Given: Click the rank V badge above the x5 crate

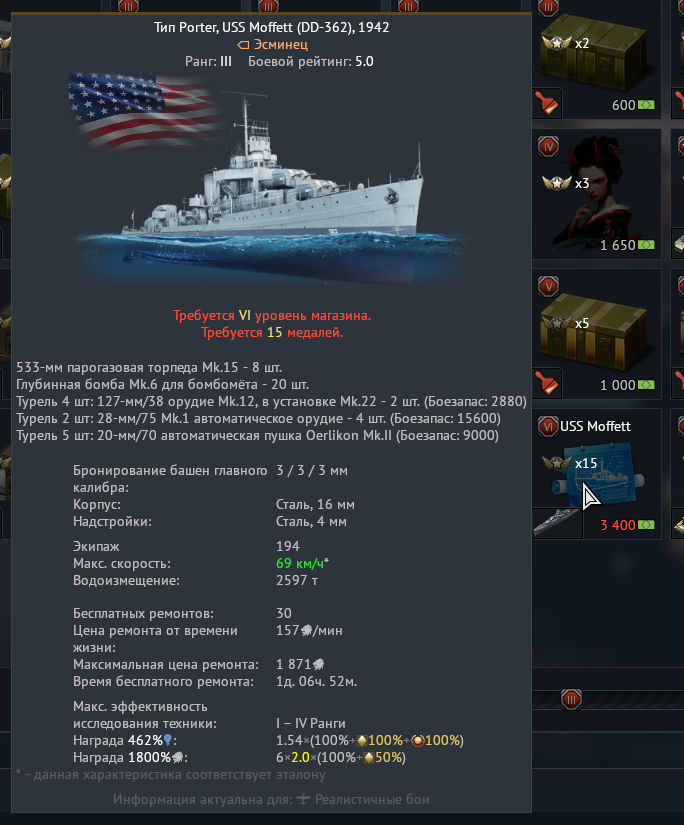Looking at the screenshot, I should (x=548, y=286).
